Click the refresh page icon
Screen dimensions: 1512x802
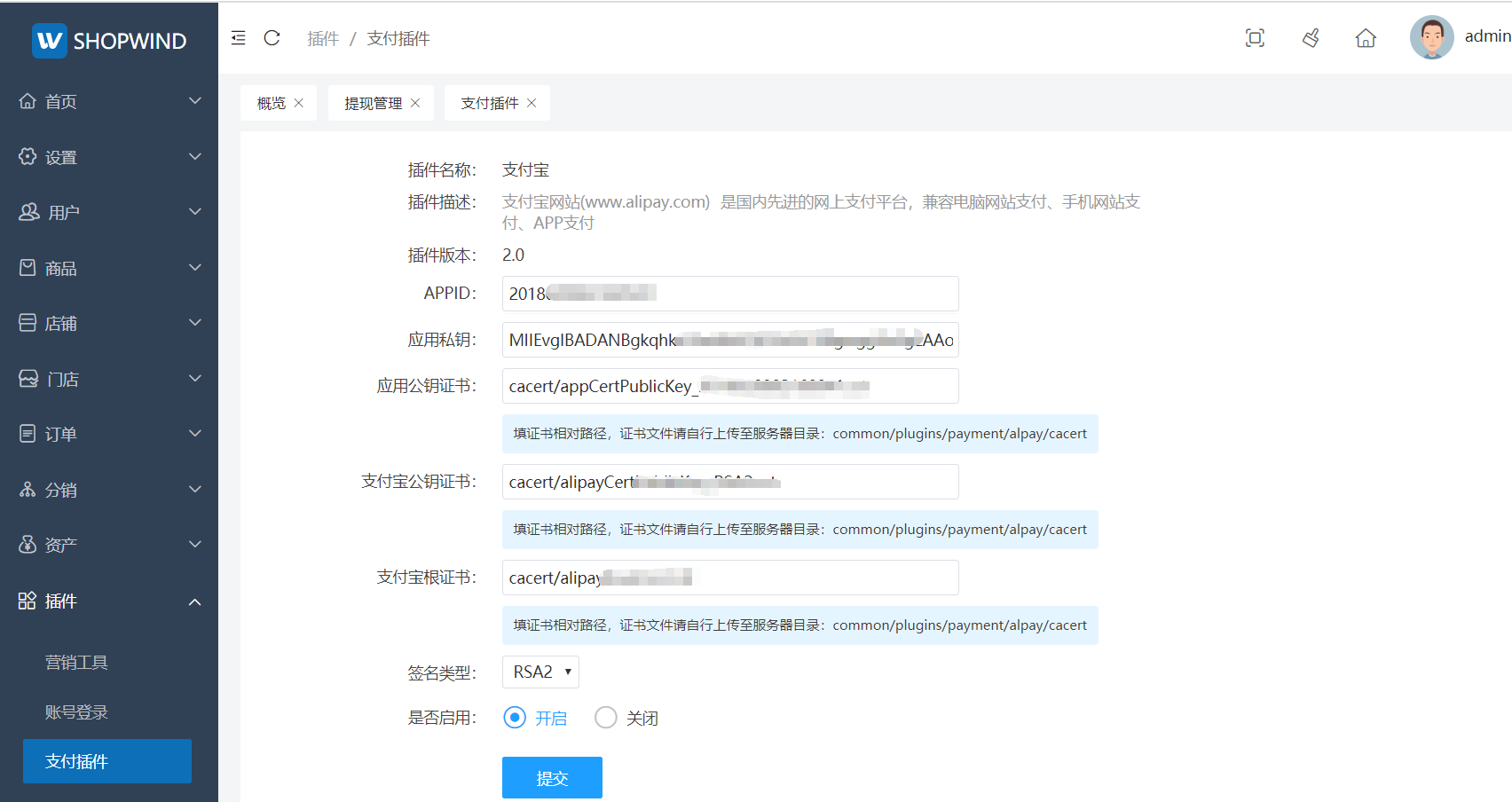[x=272, y=38]
